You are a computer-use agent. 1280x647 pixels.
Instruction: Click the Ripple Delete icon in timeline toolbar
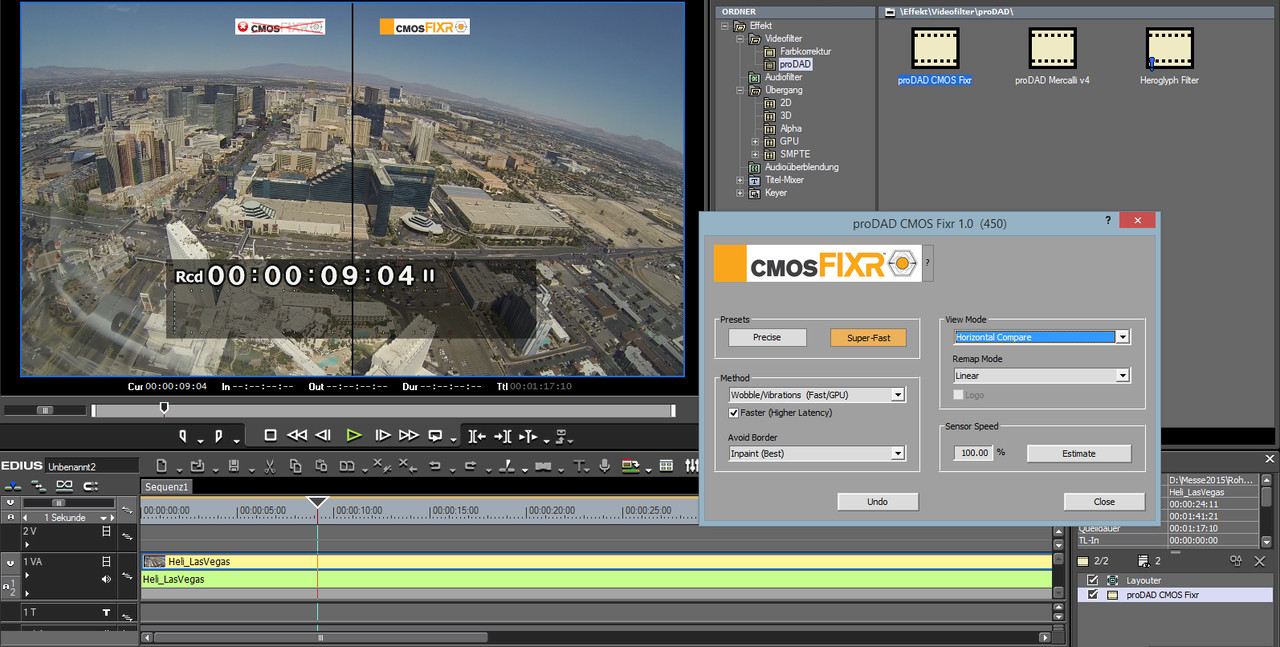408,466
